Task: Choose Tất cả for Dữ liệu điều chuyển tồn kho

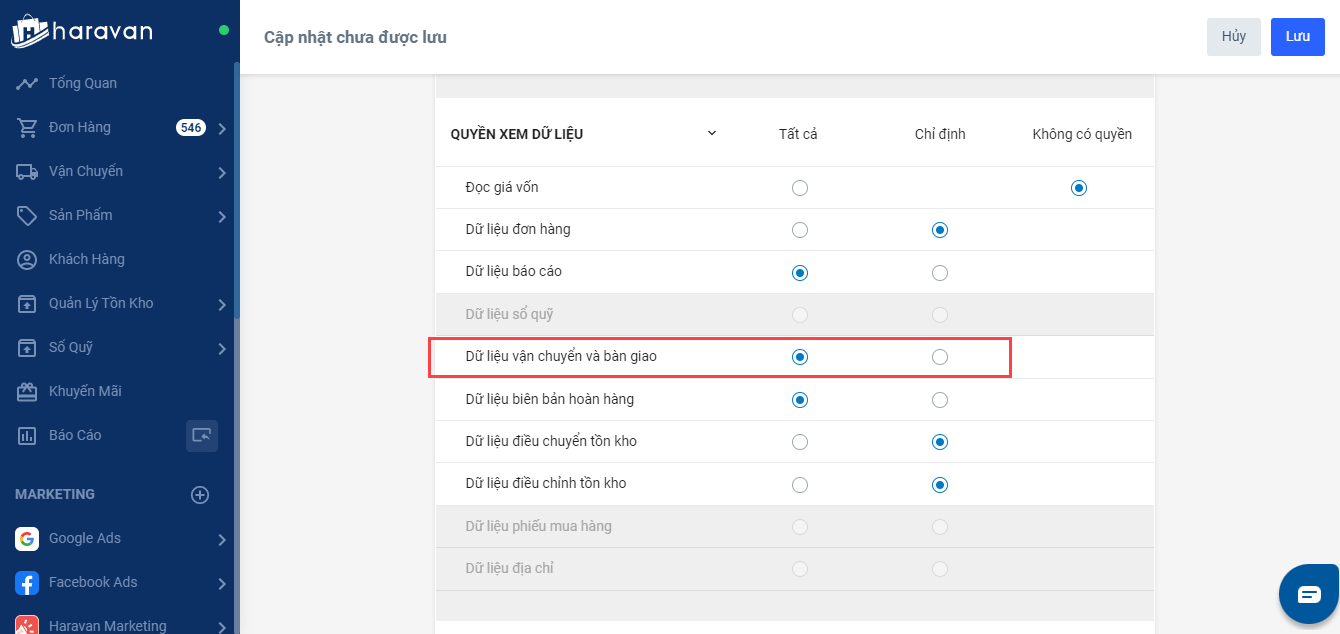Action: (x=799, y=442)
